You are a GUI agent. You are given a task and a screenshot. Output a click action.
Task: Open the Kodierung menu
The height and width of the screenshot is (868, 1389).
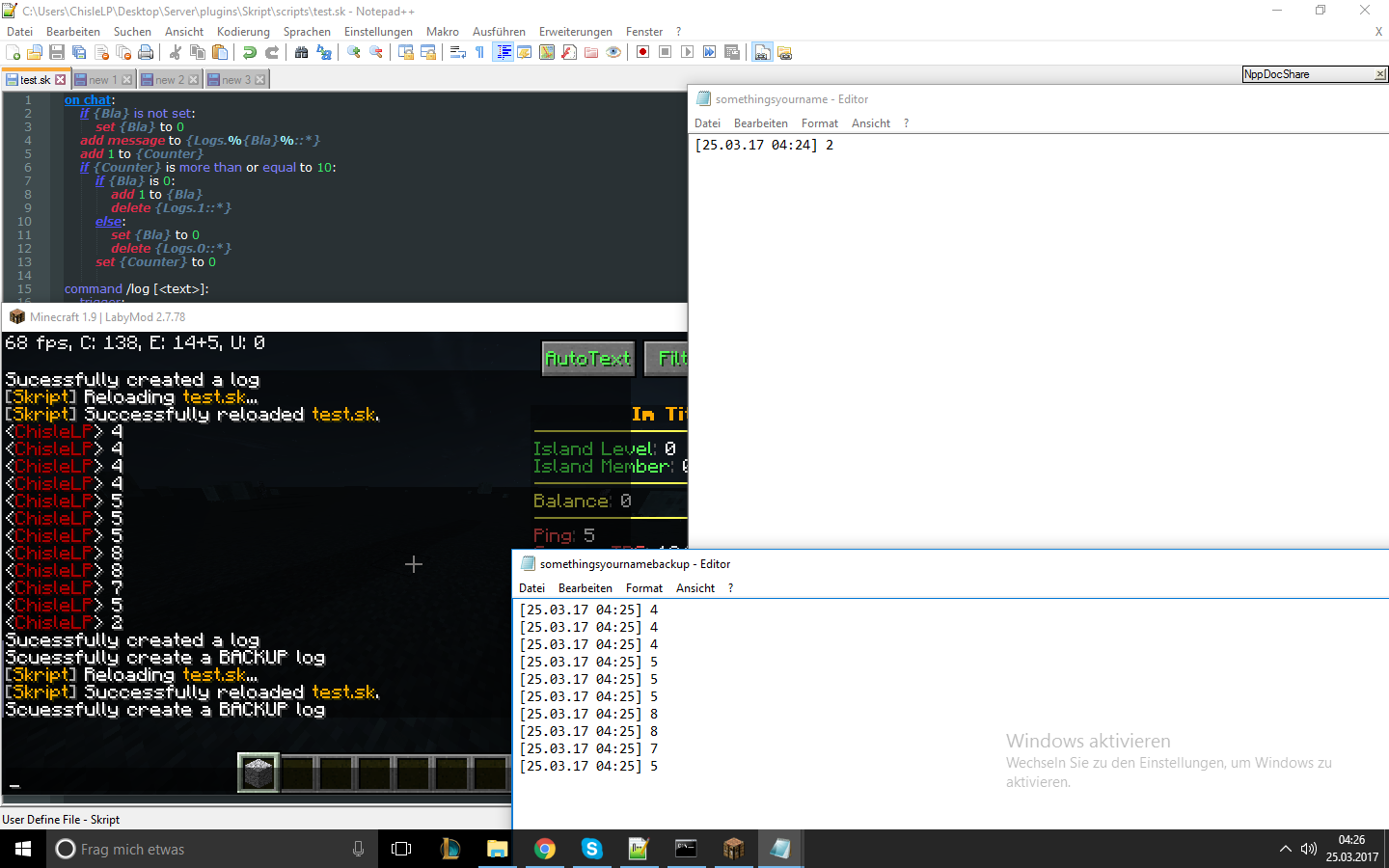pyautogui.click(x=243, y=32)
